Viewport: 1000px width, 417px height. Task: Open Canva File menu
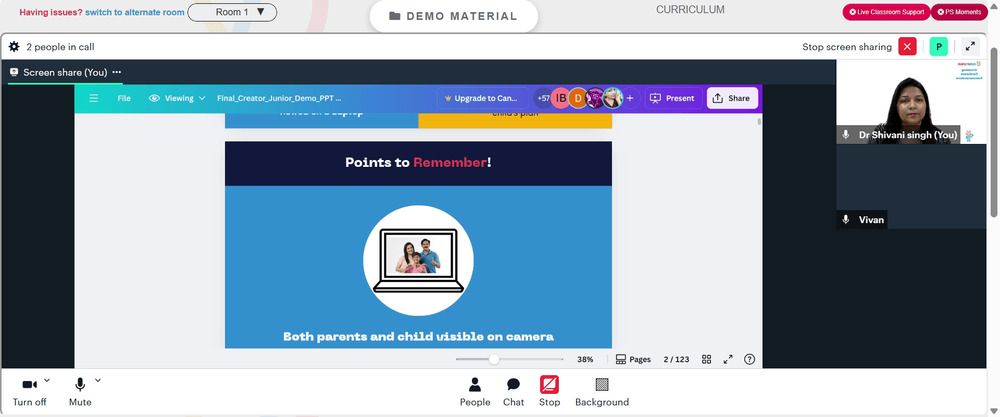coord(124,98)
